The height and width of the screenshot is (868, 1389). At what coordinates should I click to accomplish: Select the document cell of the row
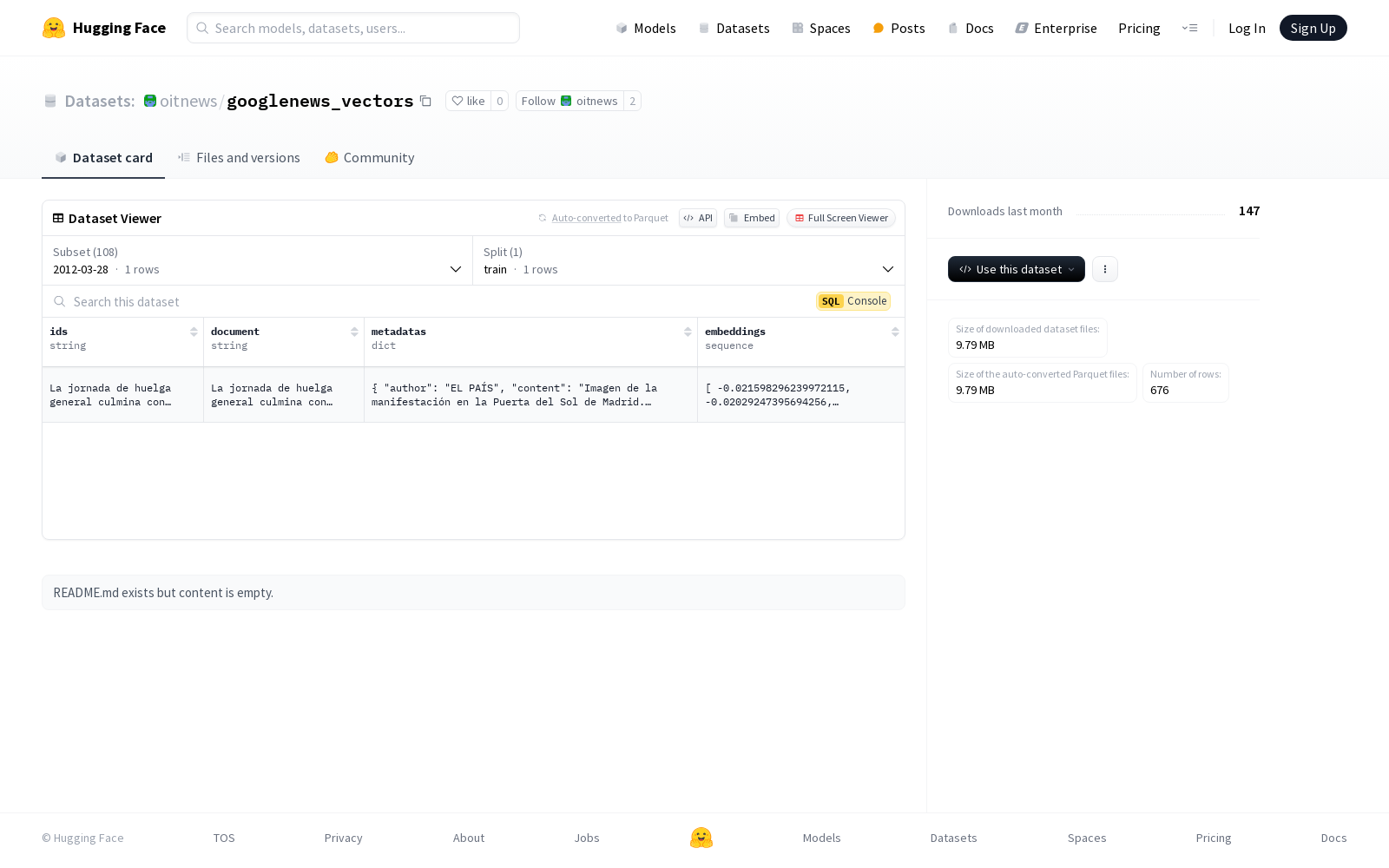point(284,395)
